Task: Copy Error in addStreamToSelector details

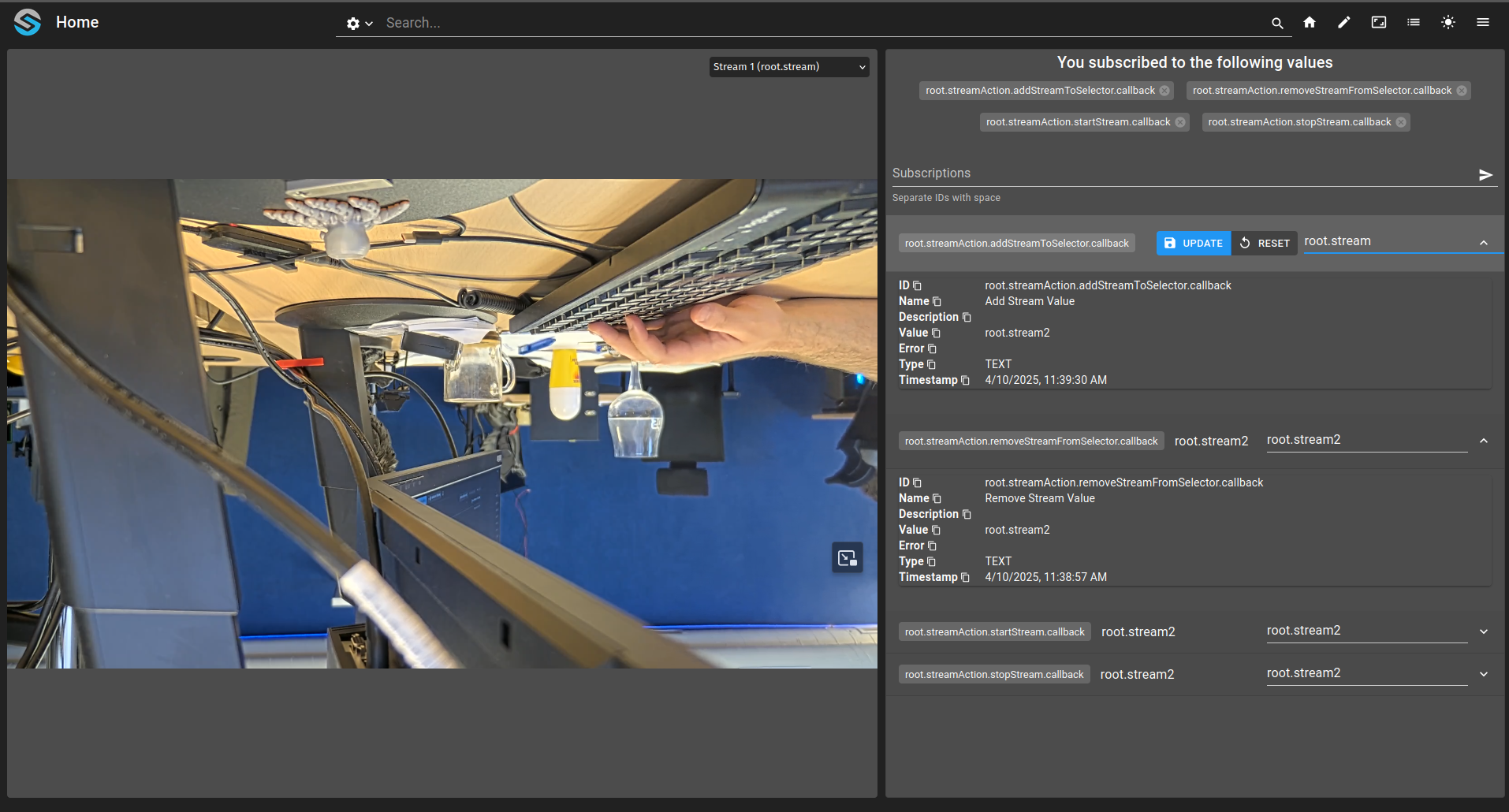Action: [932, 348]
